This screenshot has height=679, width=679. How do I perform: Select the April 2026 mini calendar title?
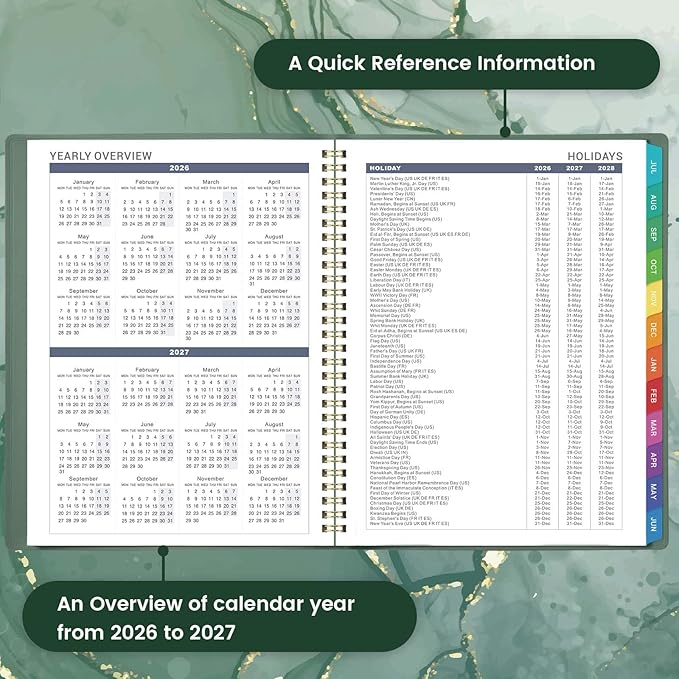[x=274, y=182]
